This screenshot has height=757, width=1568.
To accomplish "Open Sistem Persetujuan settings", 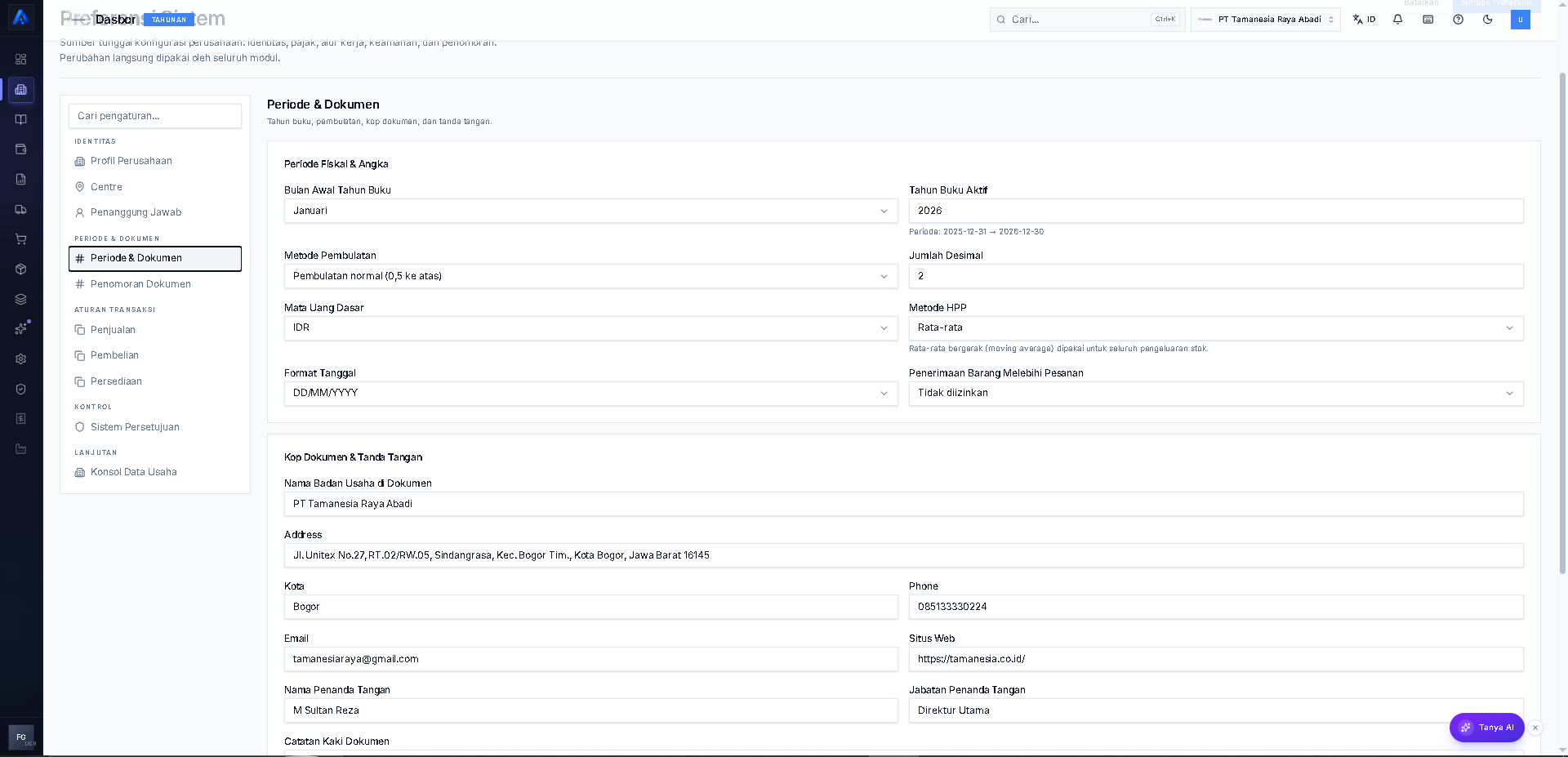I will coord(155,427).
